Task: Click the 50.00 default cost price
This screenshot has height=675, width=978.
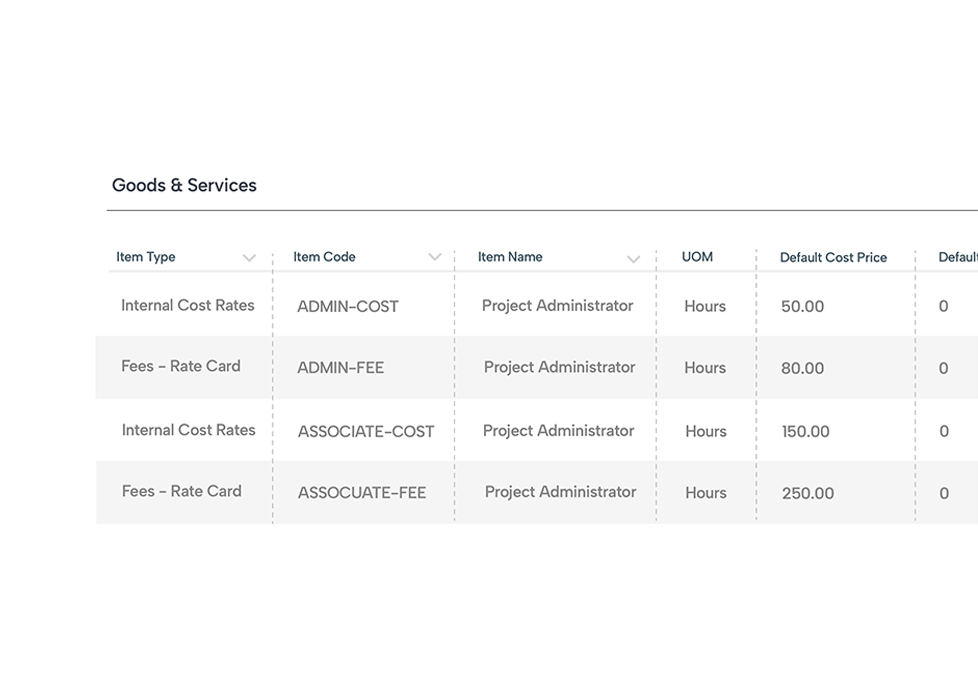Action: coord(802,307)
